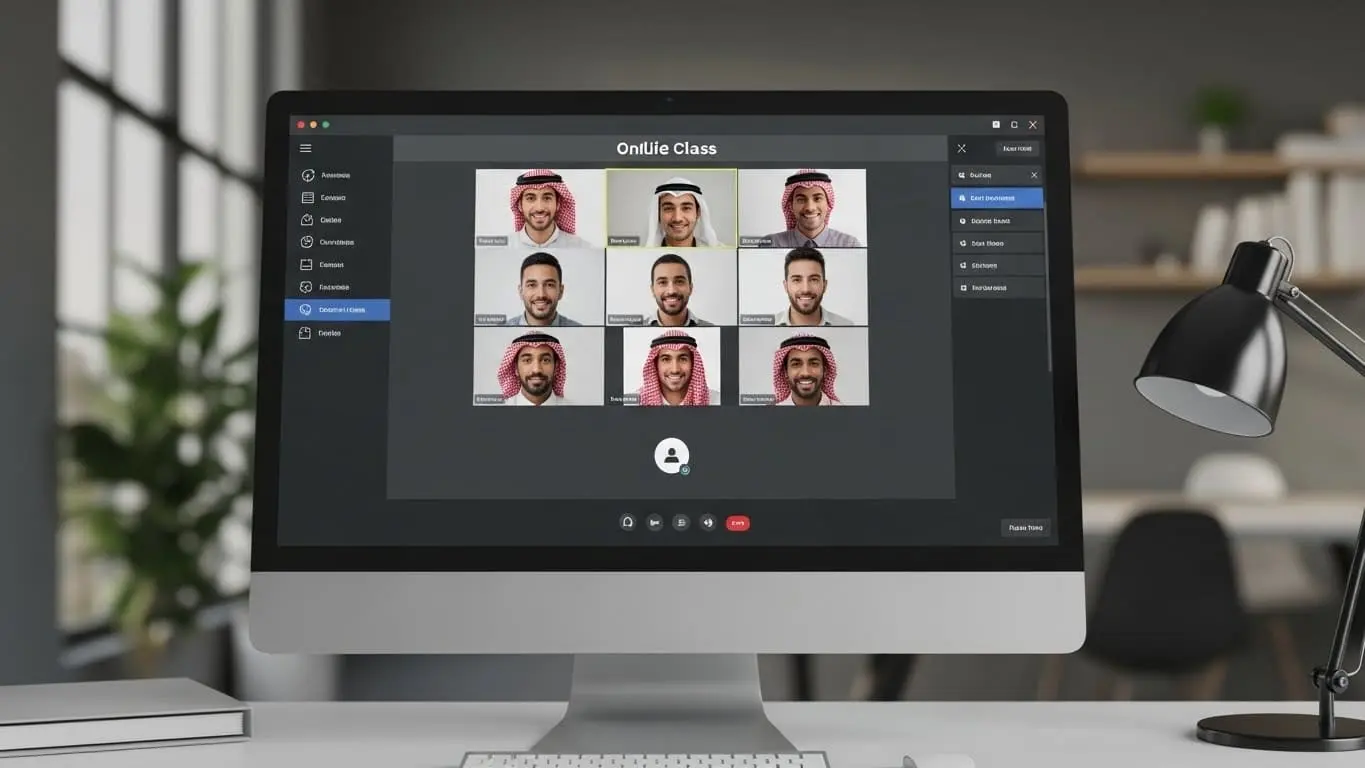Click the document icon of the last sidebar item

pyautogui.click(x=306, y=333)
